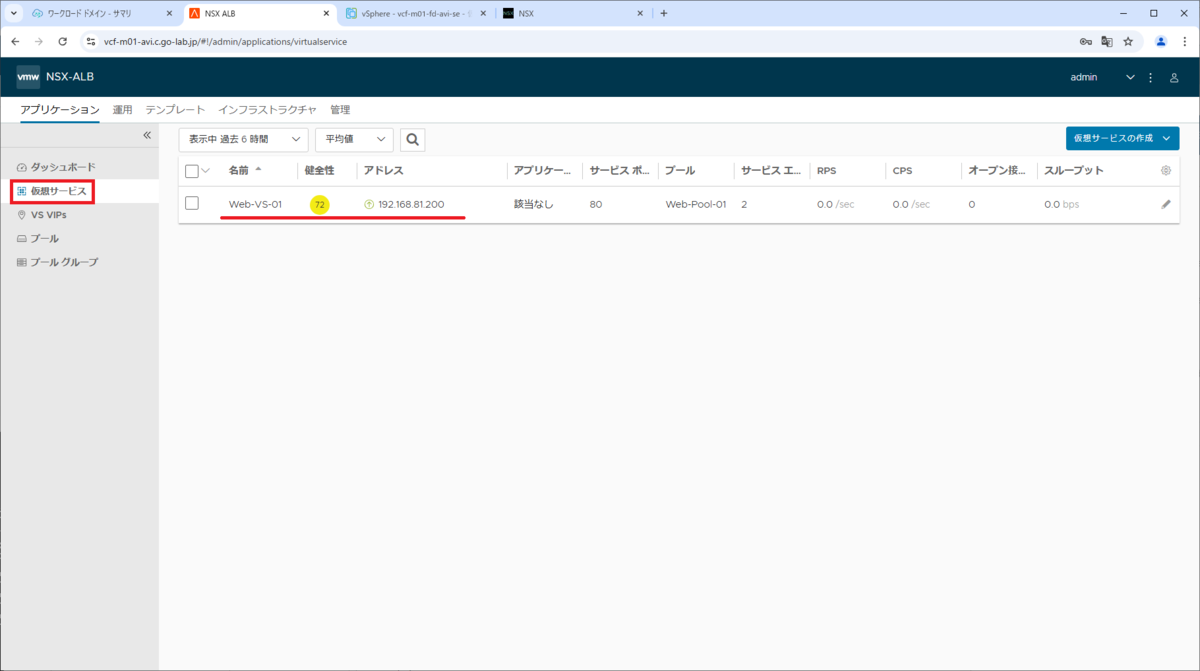
Task: Click the user account icon in header
Action: click(1175, 77)
